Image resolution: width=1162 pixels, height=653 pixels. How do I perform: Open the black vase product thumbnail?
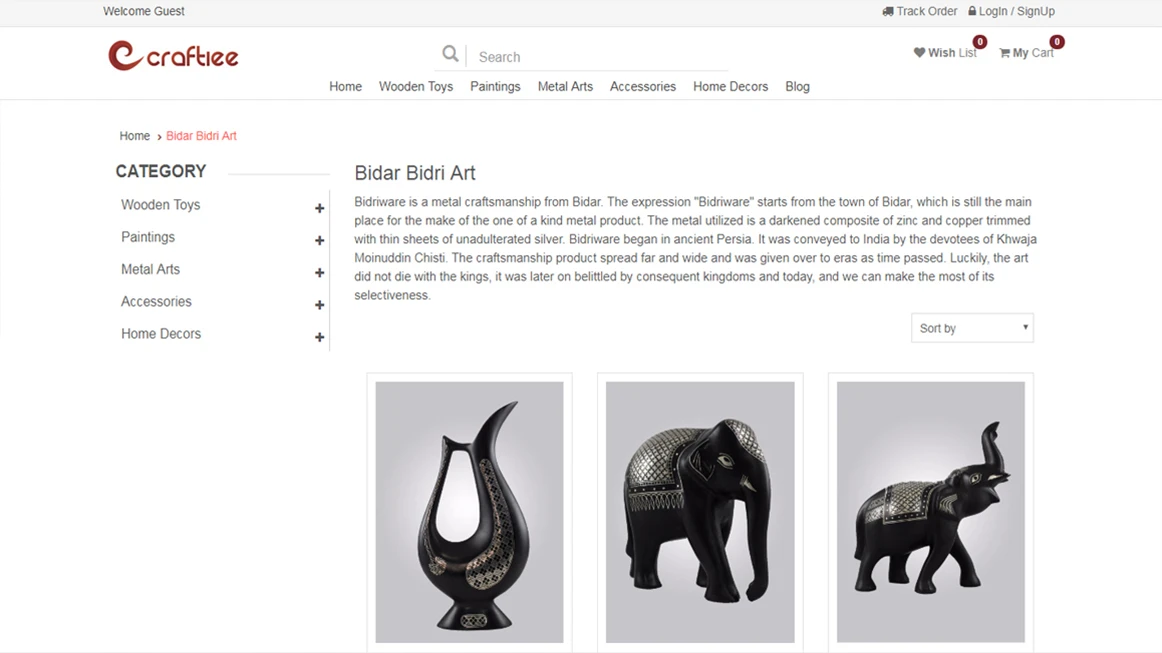[x=469, y=511]
